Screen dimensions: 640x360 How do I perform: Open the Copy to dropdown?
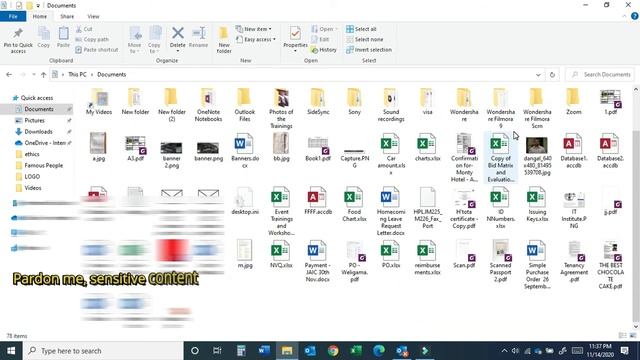154,40
